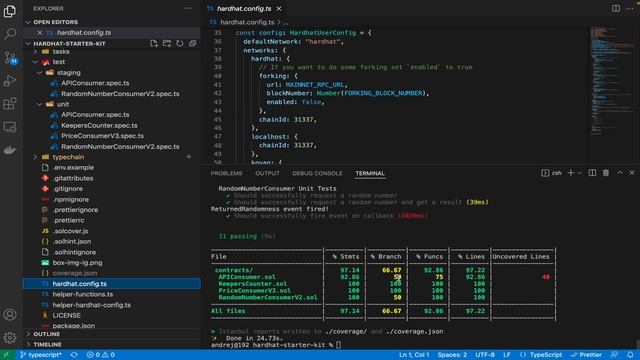
Task: Open remote window indicator in status bar
Action: (6, 355)
